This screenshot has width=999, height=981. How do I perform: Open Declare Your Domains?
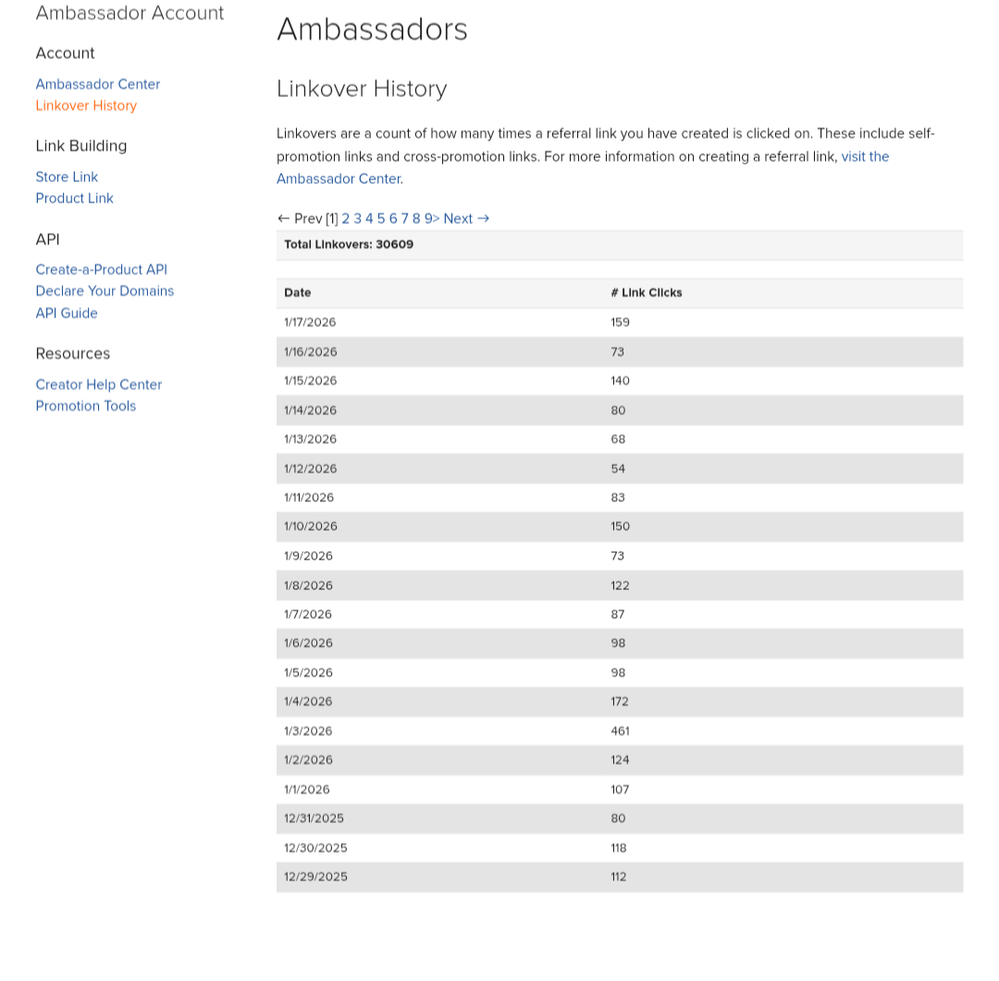104,291
